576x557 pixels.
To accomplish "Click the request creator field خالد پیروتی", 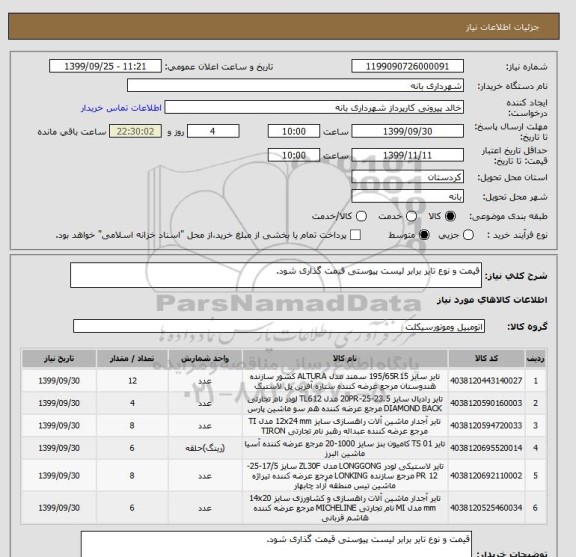I will coord(314,108).
